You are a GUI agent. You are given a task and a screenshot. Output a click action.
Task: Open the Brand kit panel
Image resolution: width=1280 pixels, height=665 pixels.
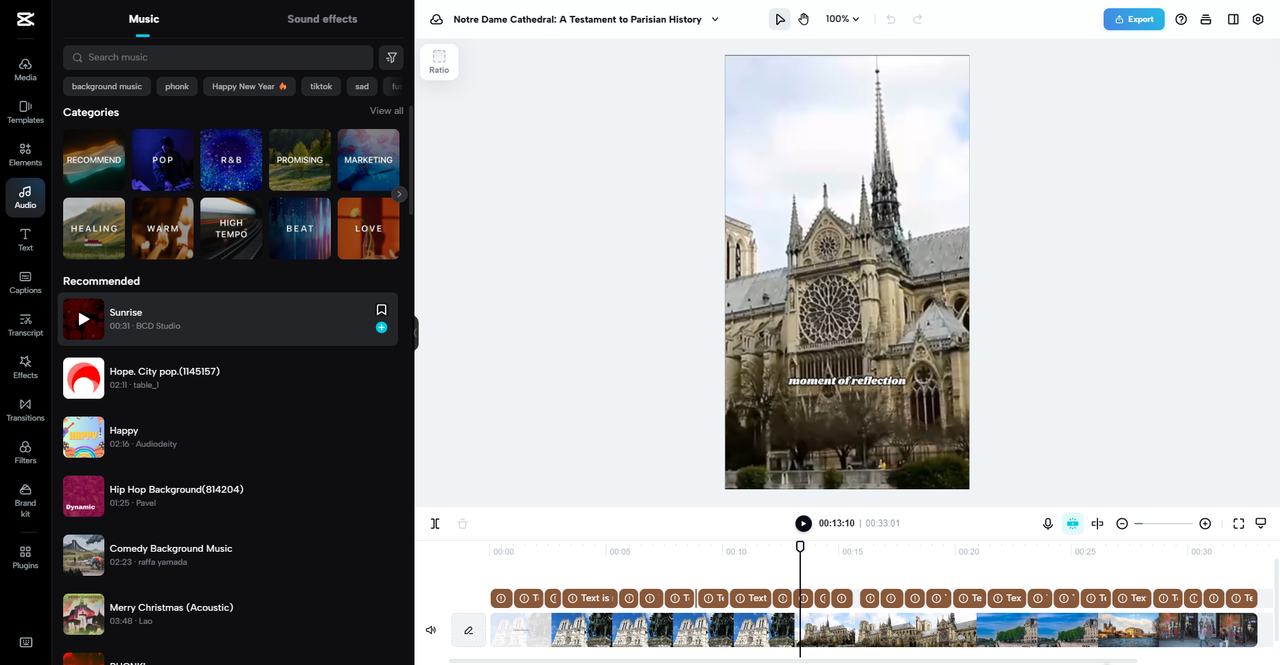click(25, 500)
